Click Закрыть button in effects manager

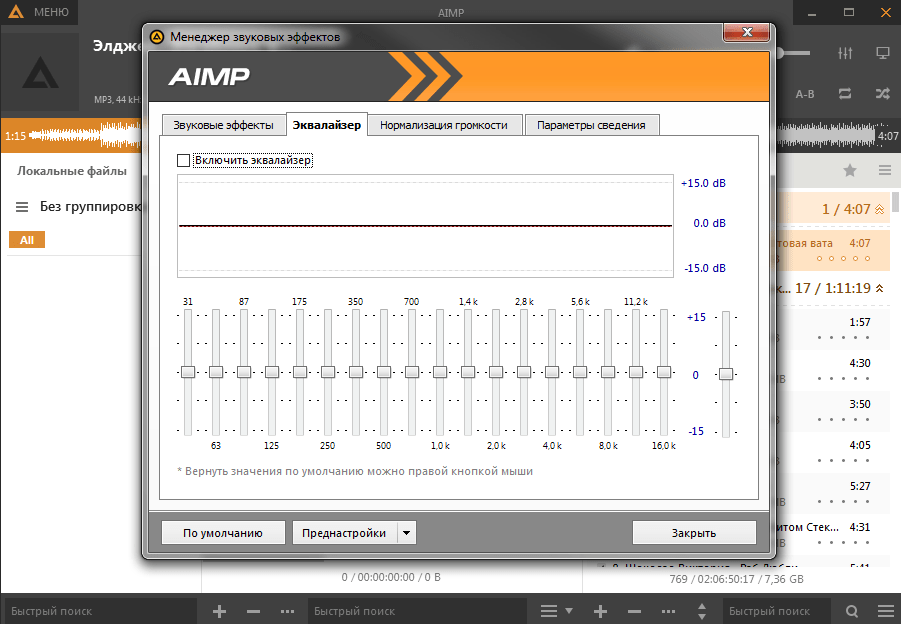(694, 533)
